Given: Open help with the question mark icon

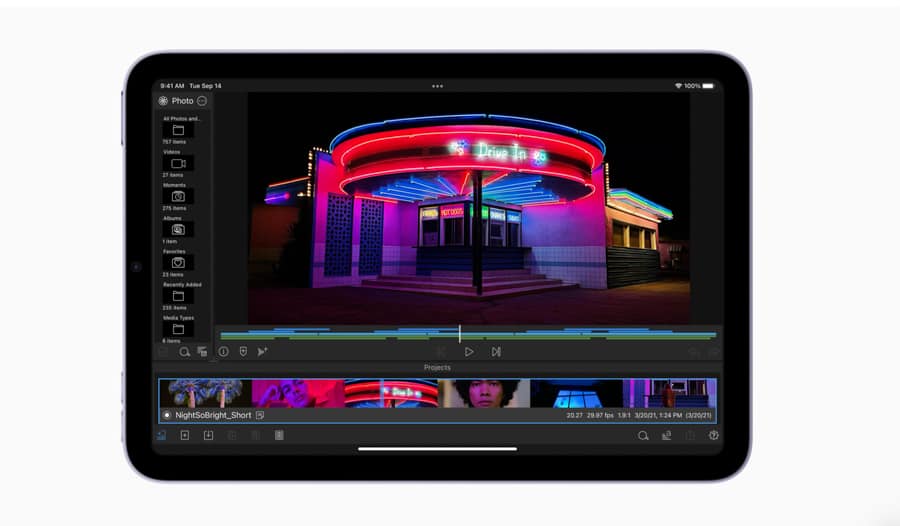Looking at the screenshot, I should coord(714,436).
